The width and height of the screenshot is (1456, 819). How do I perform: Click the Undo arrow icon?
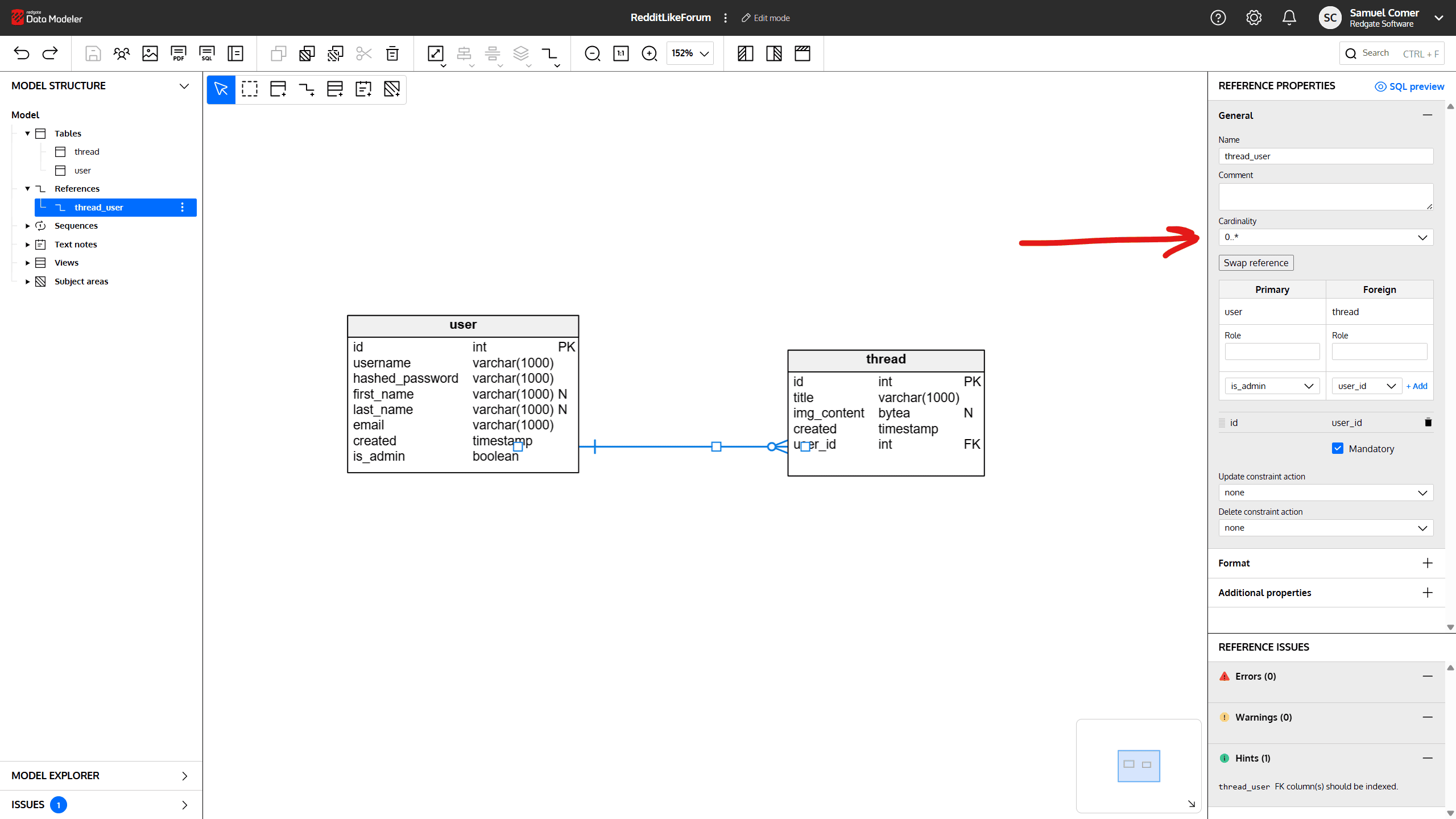point(22,53)
